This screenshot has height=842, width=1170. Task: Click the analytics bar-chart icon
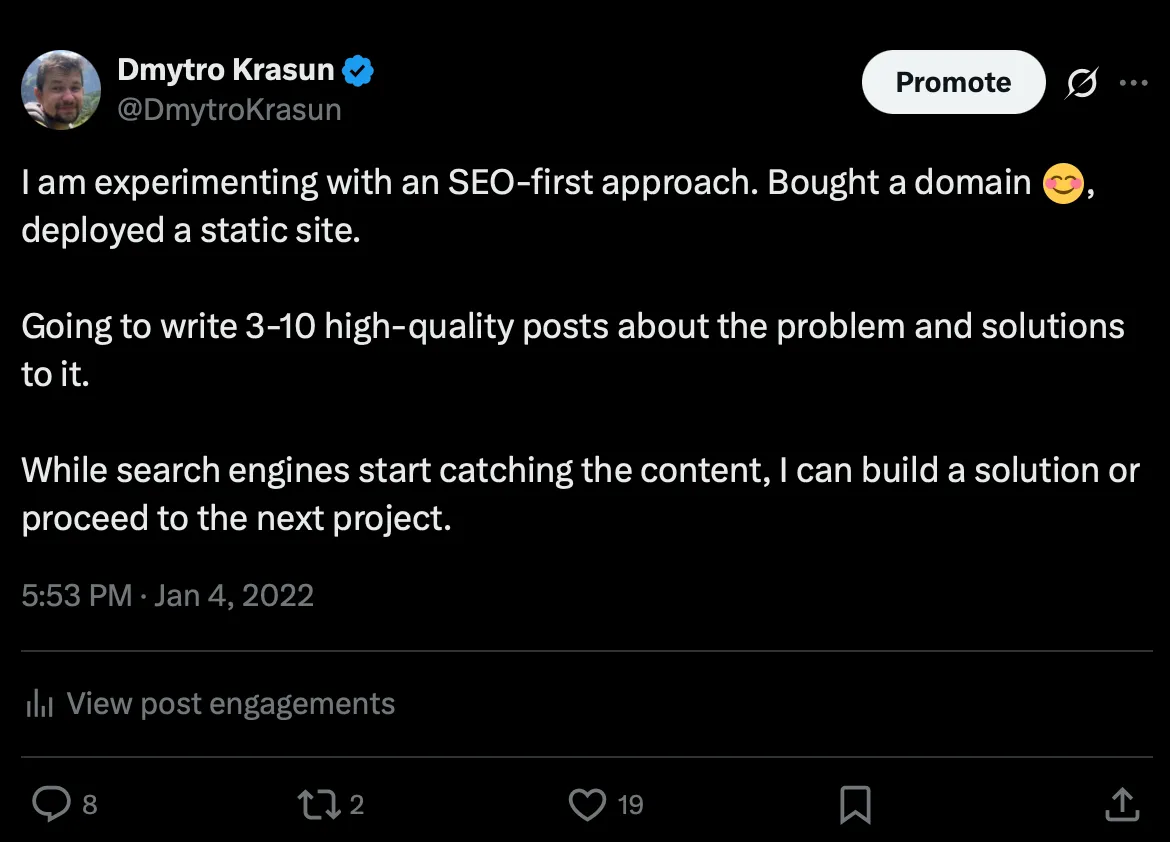point(38,703)
